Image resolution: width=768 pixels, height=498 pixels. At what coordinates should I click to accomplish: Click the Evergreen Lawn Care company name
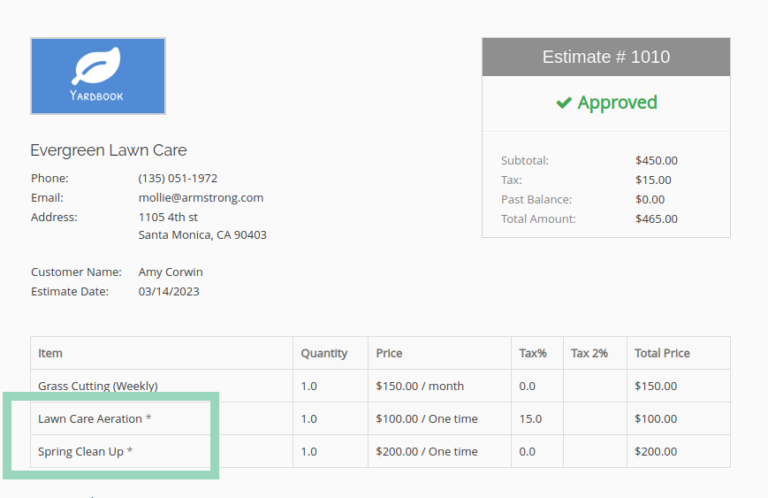coord(108,151)
